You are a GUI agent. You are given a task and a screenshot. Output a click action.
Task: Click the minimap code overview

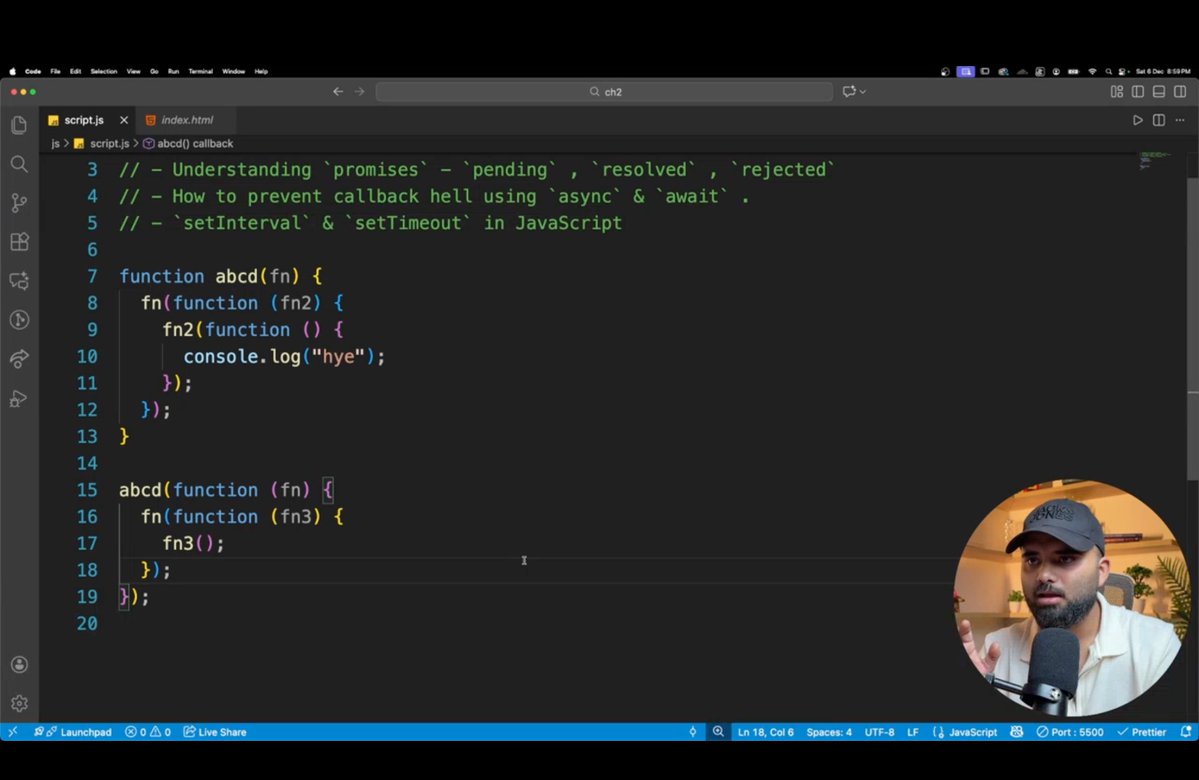(x=1155, y=160)
